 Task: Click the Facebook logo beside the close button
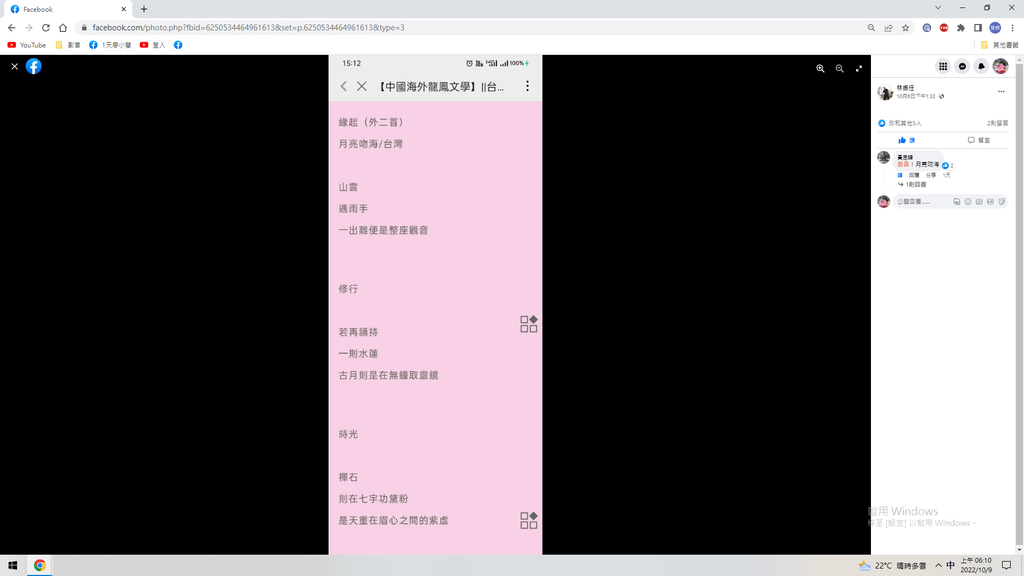[x=34, y=66]
